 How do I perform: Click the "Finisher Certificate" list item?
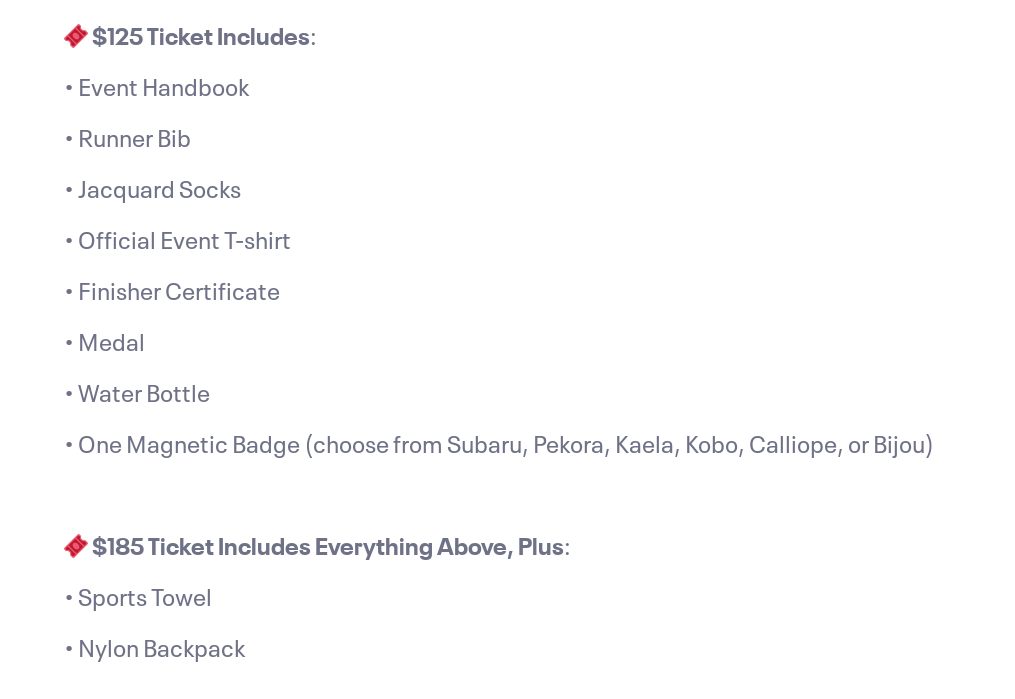[x=179, y=292]
